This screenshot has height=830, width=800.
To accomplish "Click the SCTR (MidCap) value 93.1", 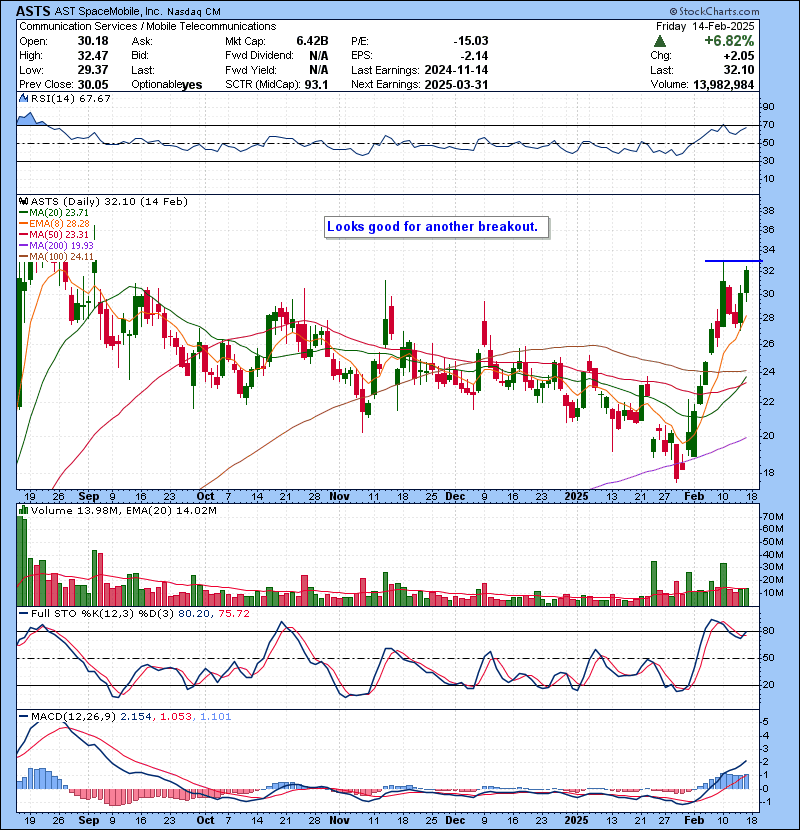I will point(316,84).
